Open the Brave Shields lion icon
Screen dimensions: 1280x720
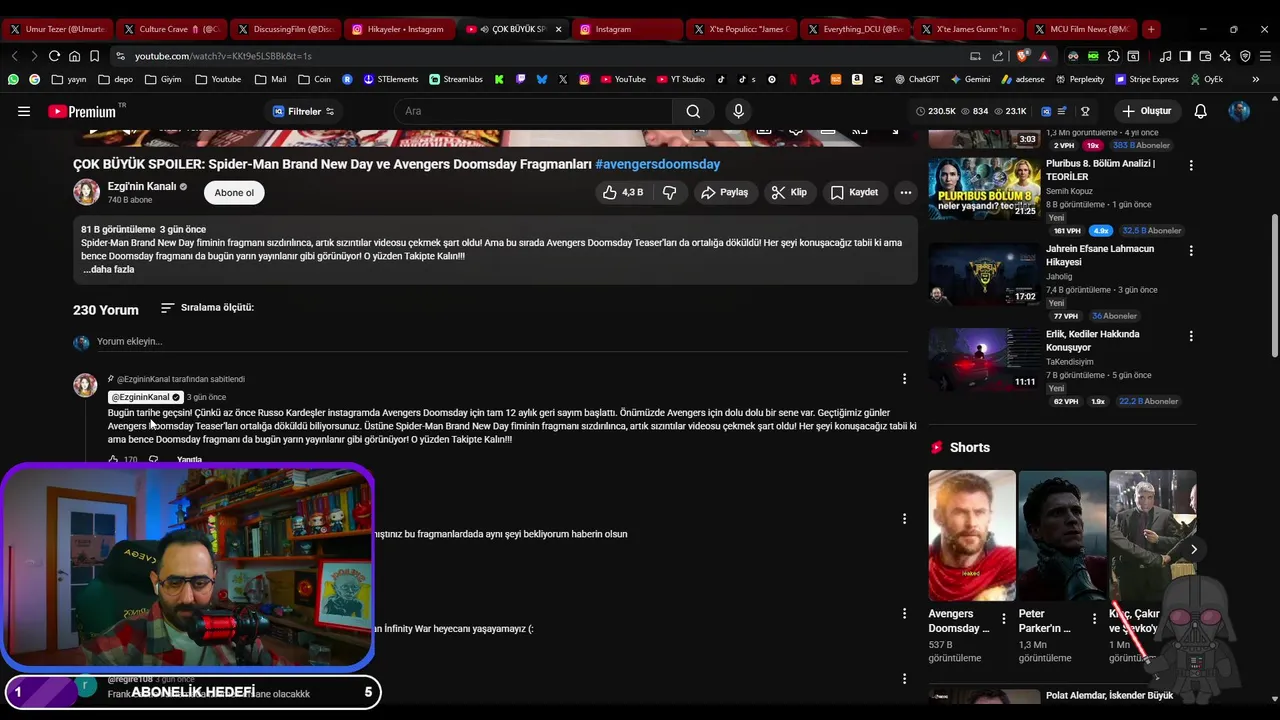[1021, 56]
